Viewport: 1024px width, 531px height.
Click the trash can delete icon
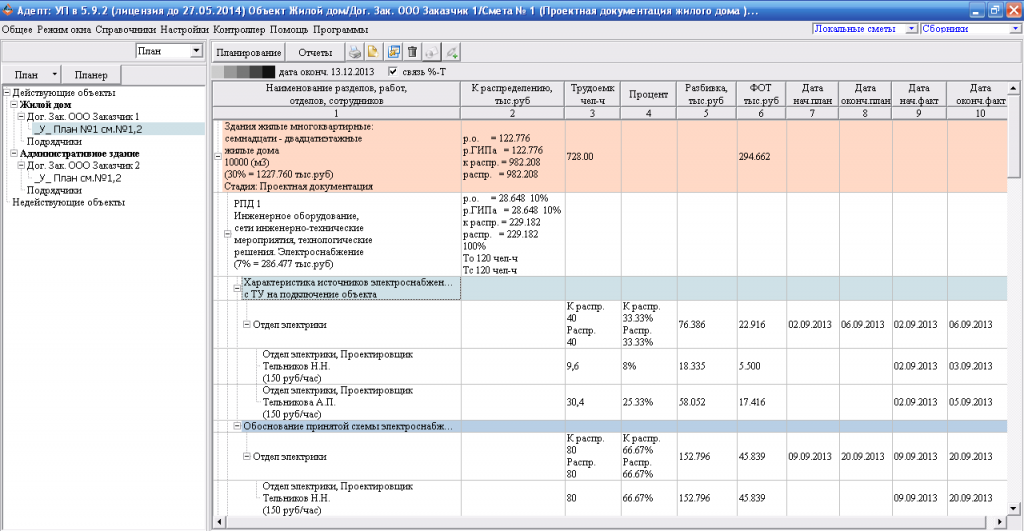click(412, 52)
